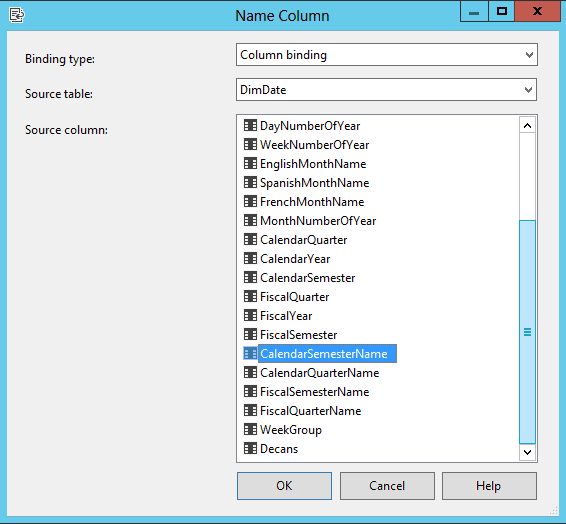This screenshot has height=524, width=566.
Task: Open Help for this dialog
Action: pyautogui.click(x=489, y=486)
